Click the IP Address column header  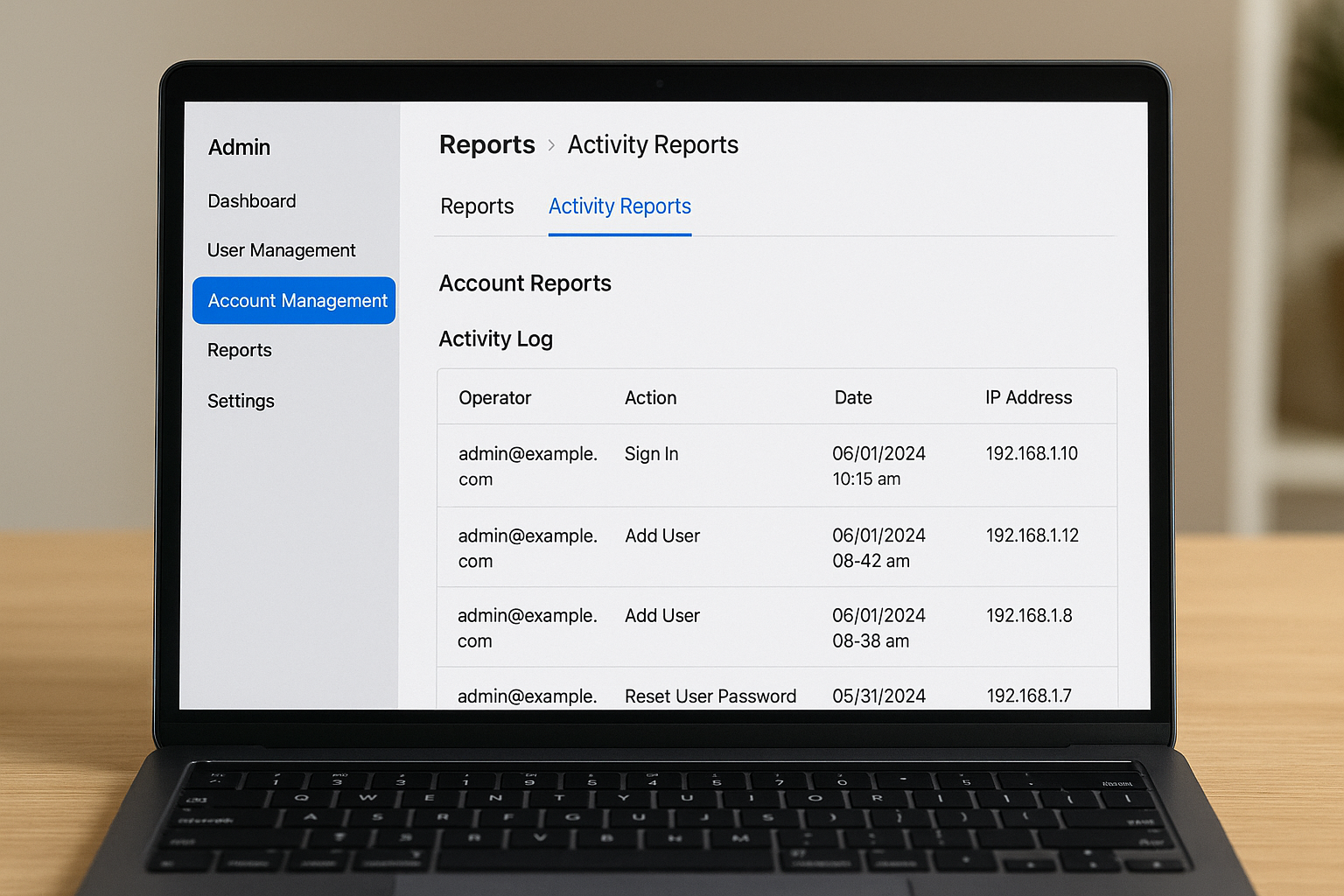1028,397
